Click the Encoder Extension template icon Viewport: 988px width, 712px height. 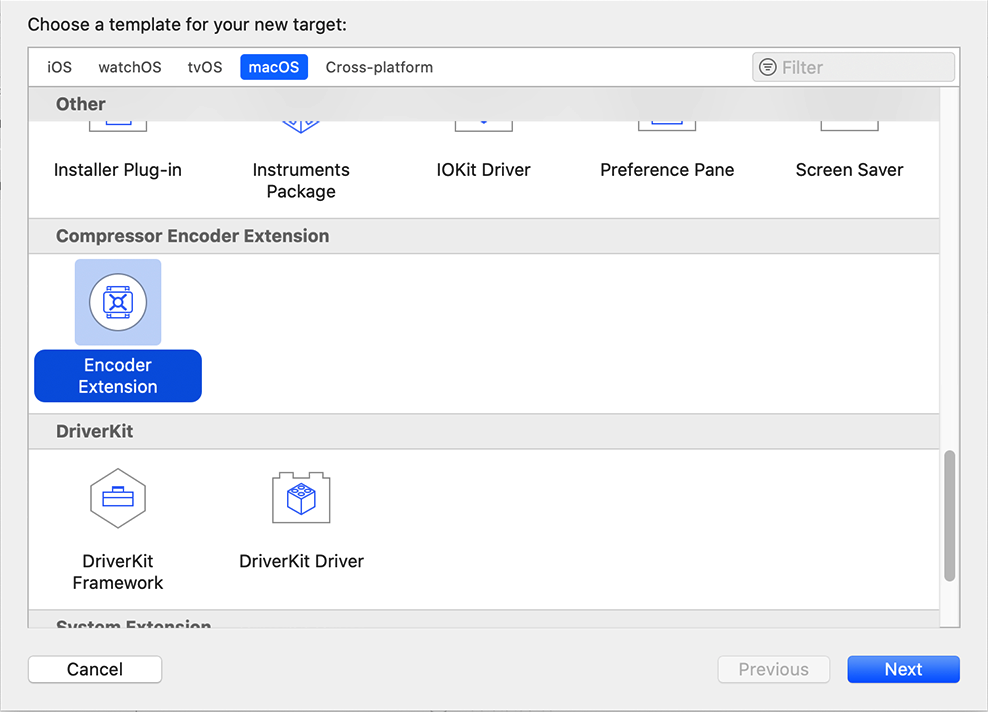[x=117, y=301]
